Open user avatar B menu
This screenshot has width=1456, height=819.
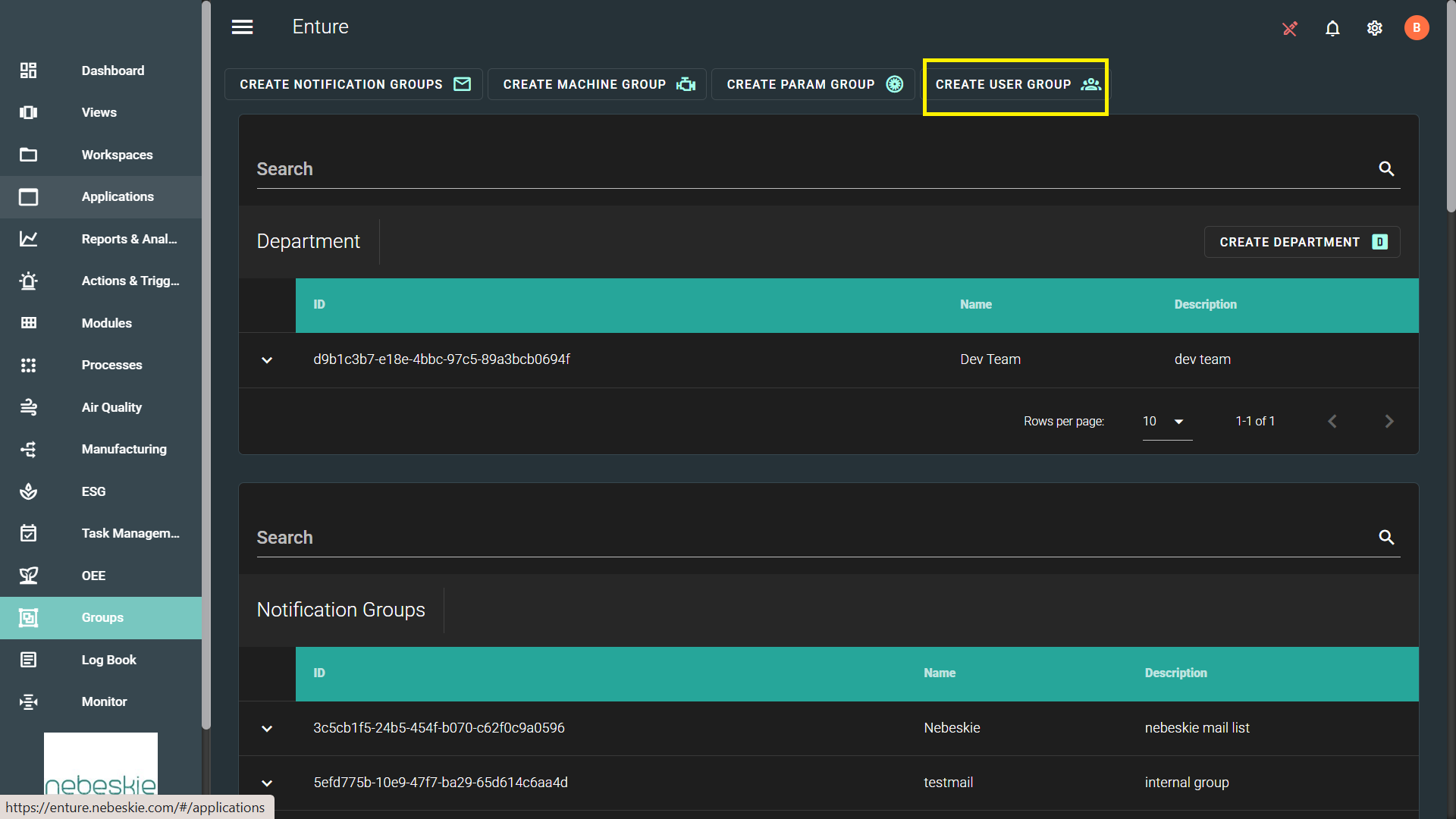pos(1416,28)
